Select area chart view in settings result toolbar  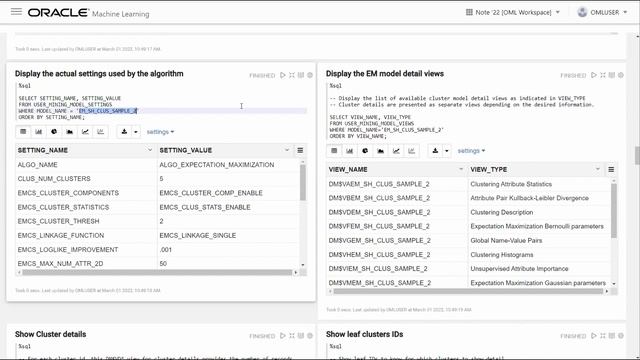click(70, 132)
